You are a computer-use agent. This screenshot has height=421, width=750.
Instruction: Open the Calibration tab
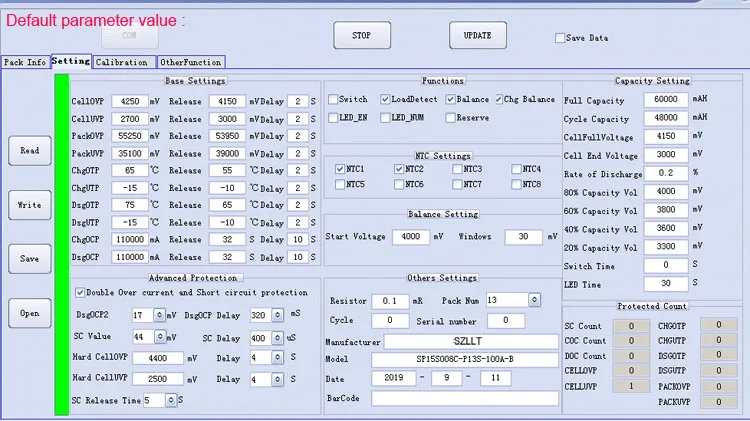click(124, 62)
